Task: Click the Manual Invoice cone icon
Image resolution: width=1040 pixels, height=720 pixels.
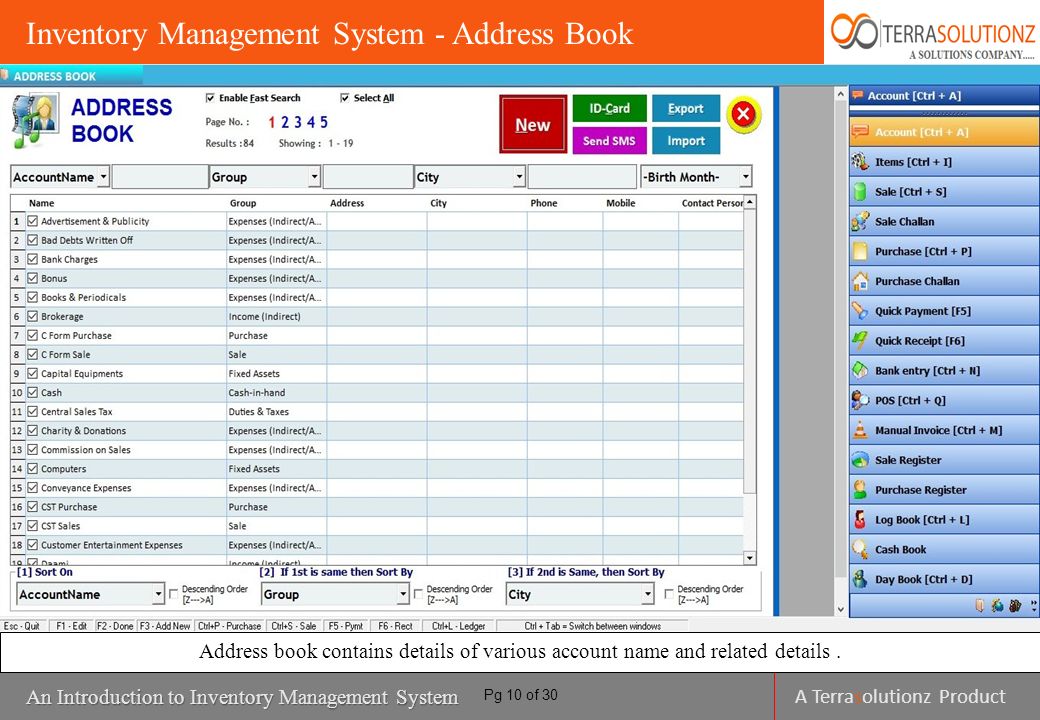Action: 860,430
